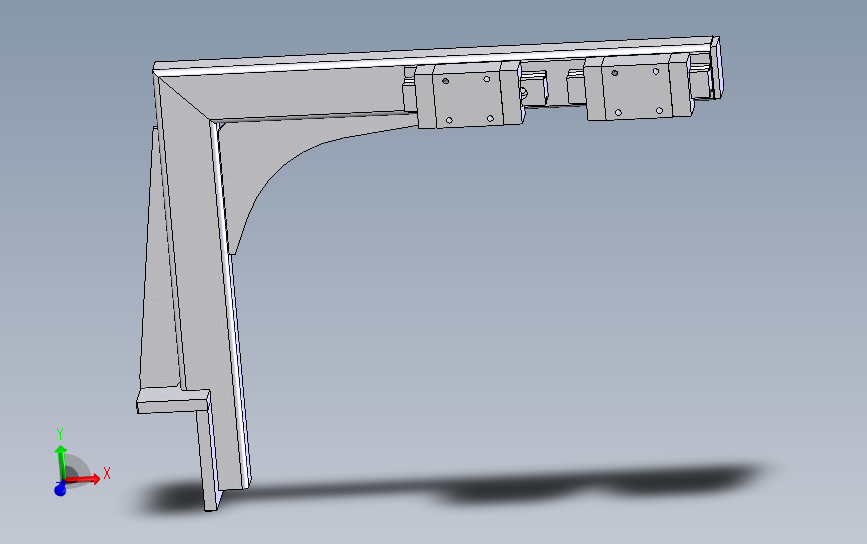Viewport: 867px width, 544px height.
Task: Select the right linear guide carriage block
Action: click(x=638, y=87)
